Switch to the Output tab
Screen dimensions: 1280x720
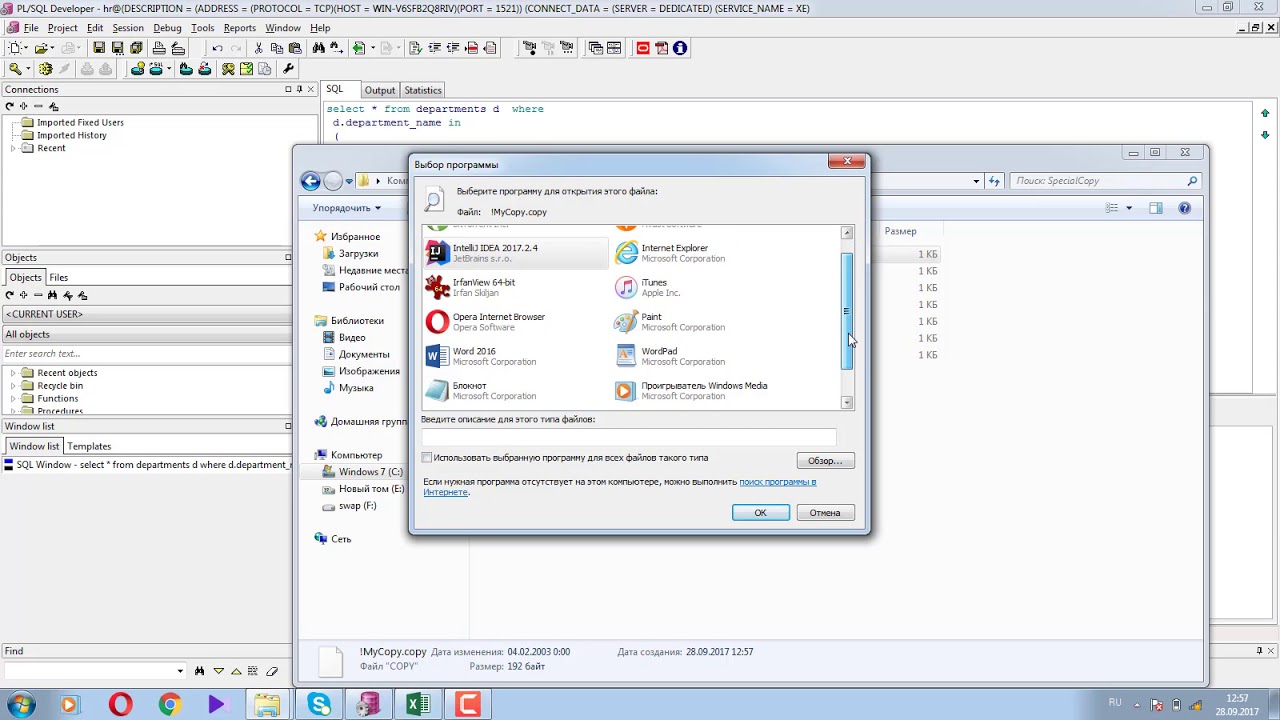coord(379,90)
